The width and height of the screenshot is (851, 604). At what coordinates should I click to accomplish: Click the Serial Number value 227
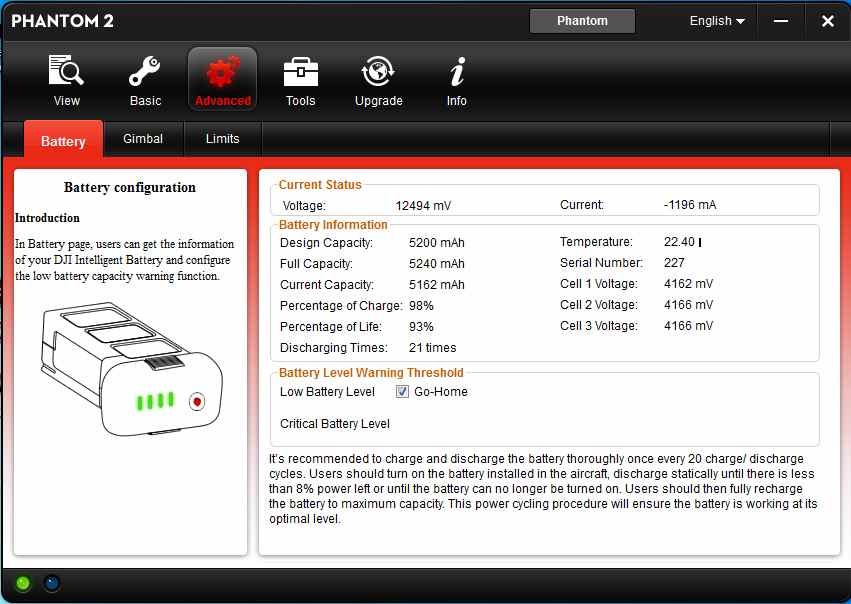[x=674, y=263]
